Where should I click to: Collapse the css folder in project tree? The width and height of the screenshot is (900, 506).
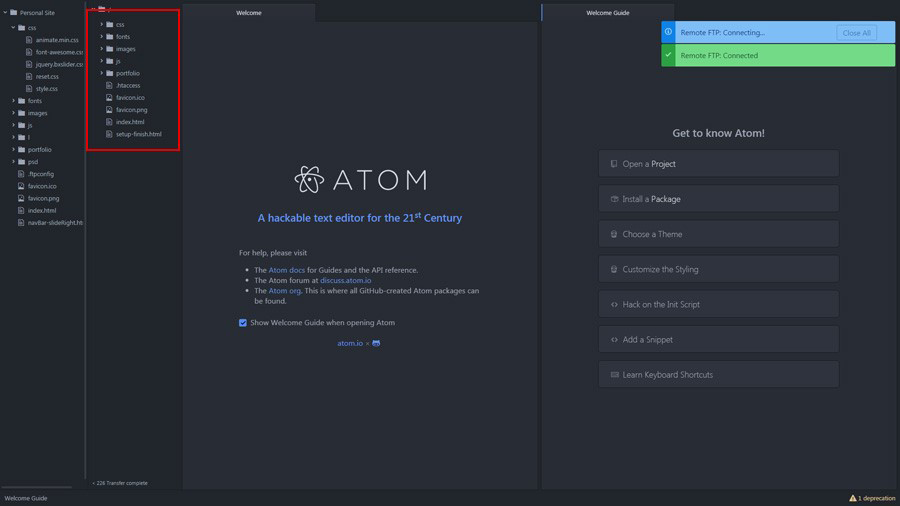pos(13,28)
